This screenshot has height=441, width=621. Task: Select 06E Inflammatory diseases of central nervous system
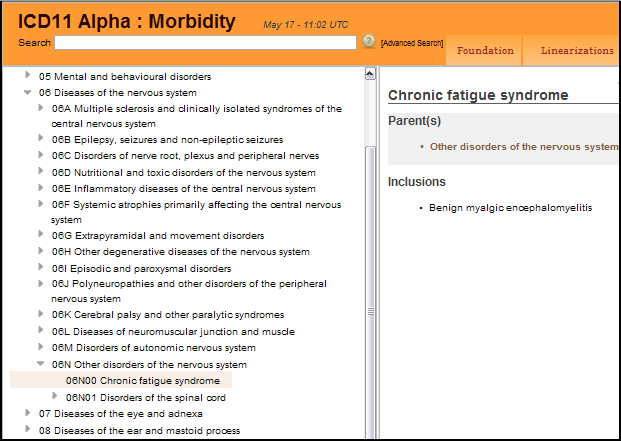[183, 189]
